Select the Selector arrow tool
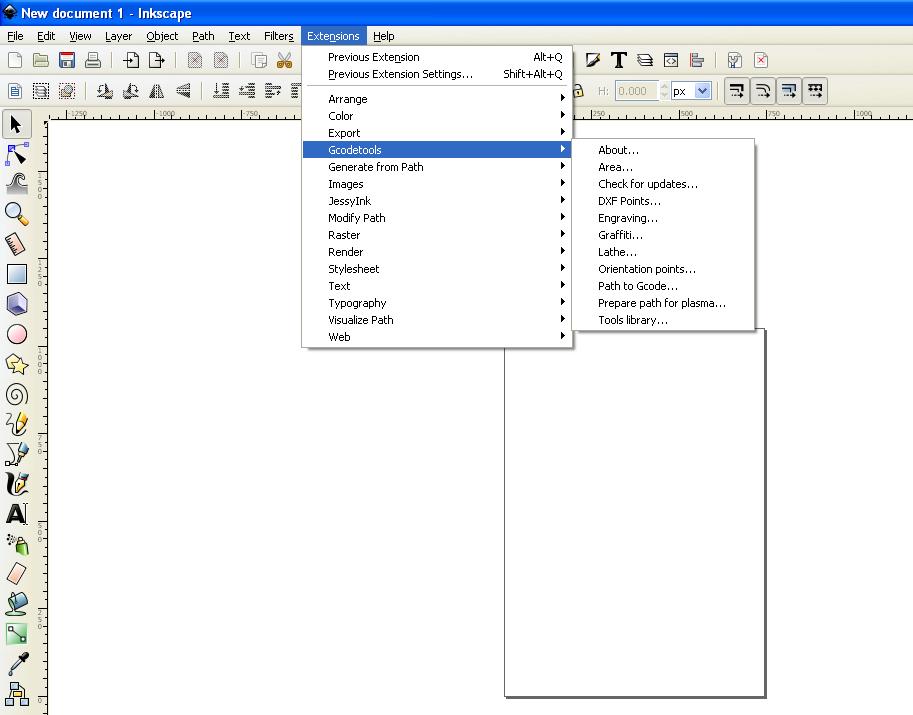This screenshot has width=913, height=715. click(16, 125)
